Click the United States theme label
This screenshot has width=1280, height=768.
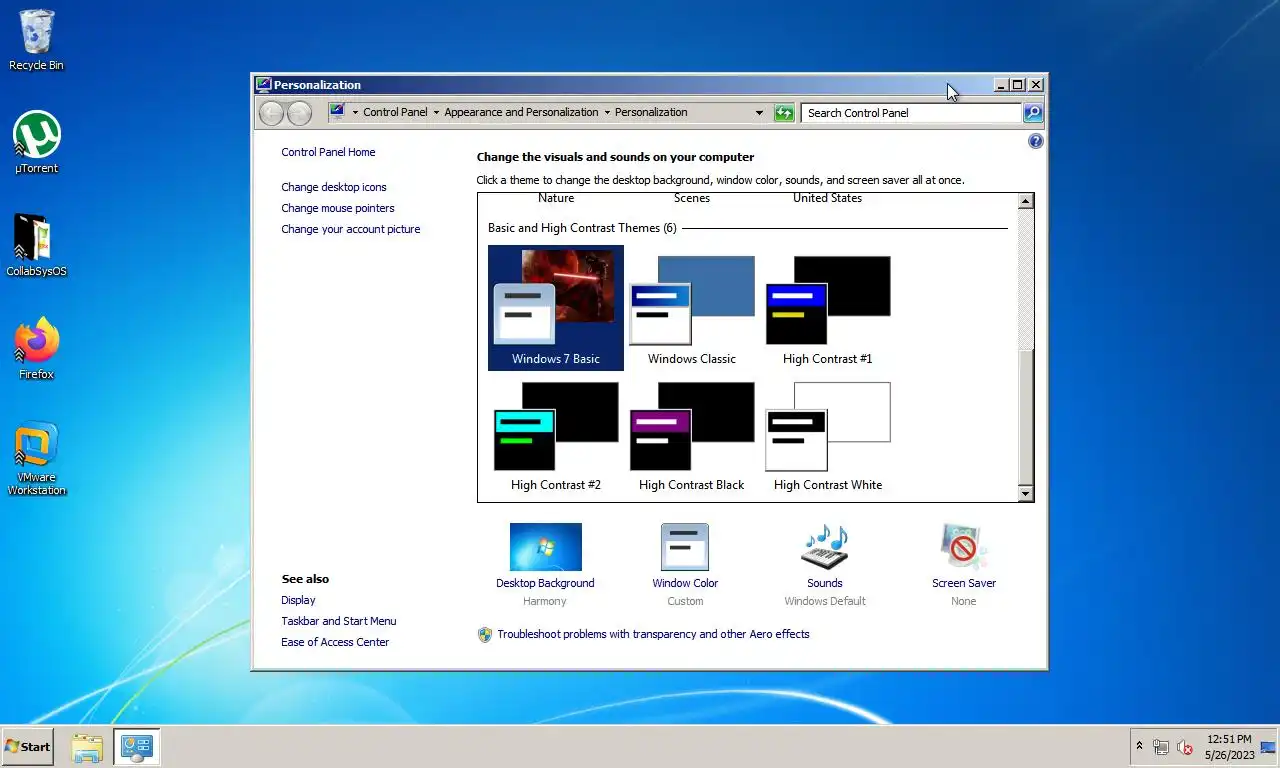pyautogui.click(x=827, y=198)
